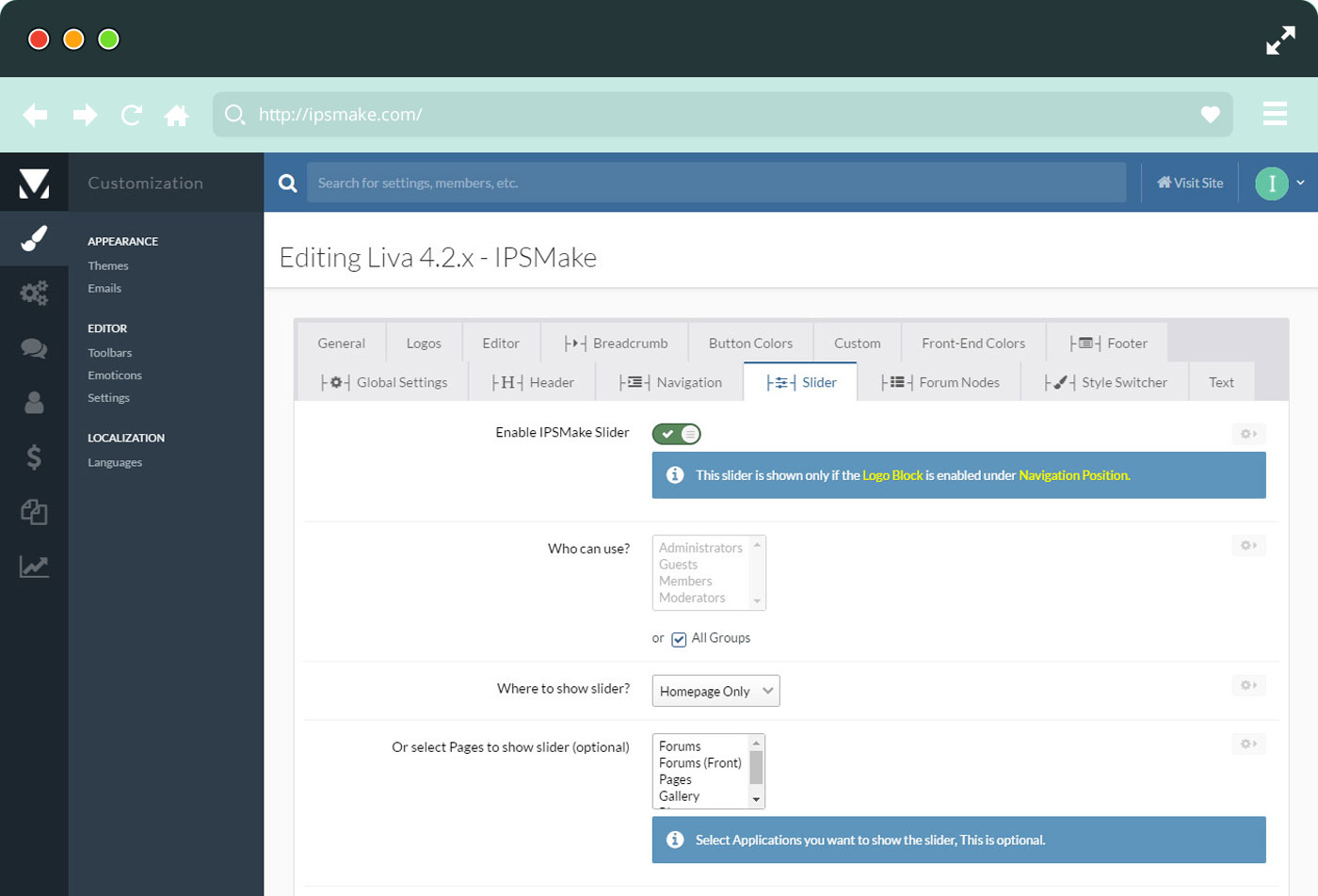Screen dimensions: 1318x896
Task: Open the Where to show slider dropdown
Action: click(x=715, y=691)
